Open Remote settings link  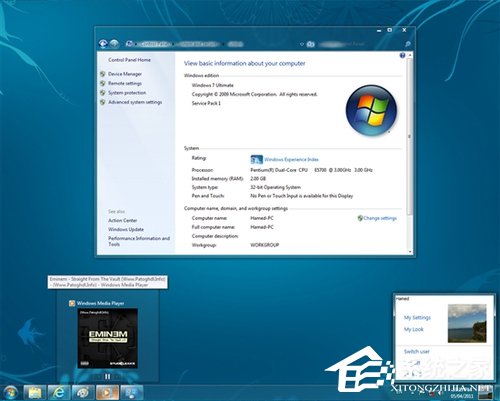125,83
